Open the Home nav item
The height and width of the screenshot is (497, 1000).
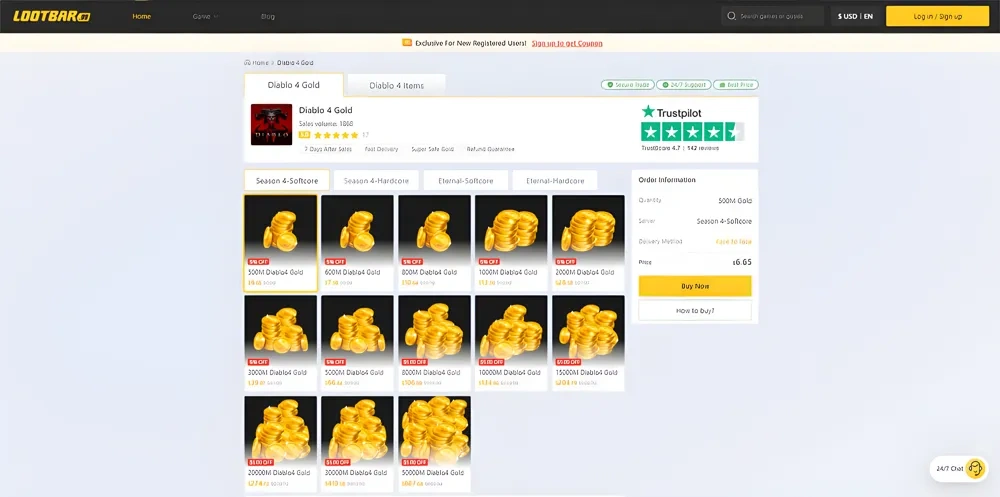pyautogui.click(x=142, y=17)
